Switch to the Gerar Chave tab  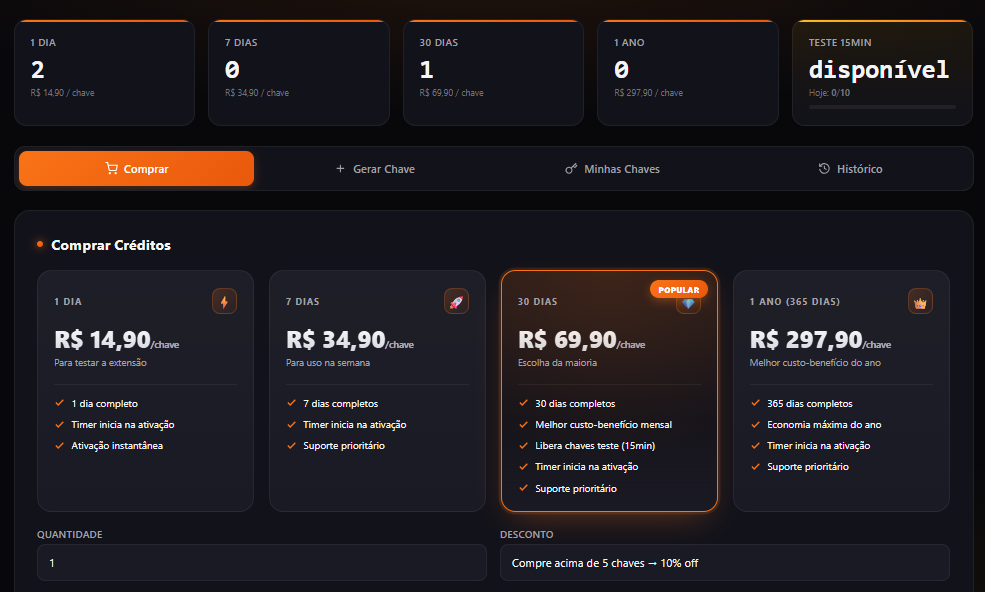(x=375, y=168)
